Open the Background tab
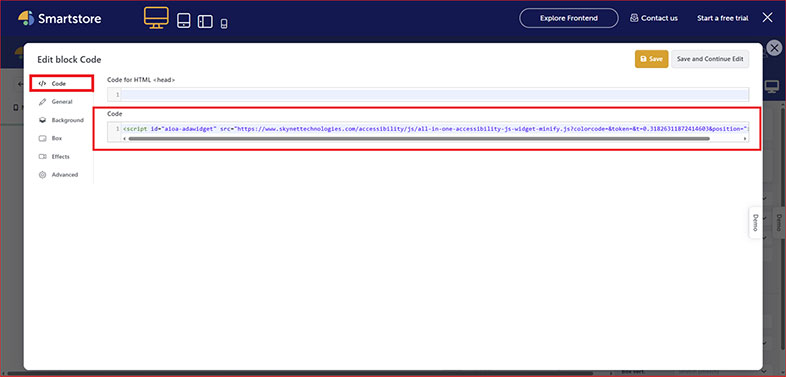 coord(62,120)
